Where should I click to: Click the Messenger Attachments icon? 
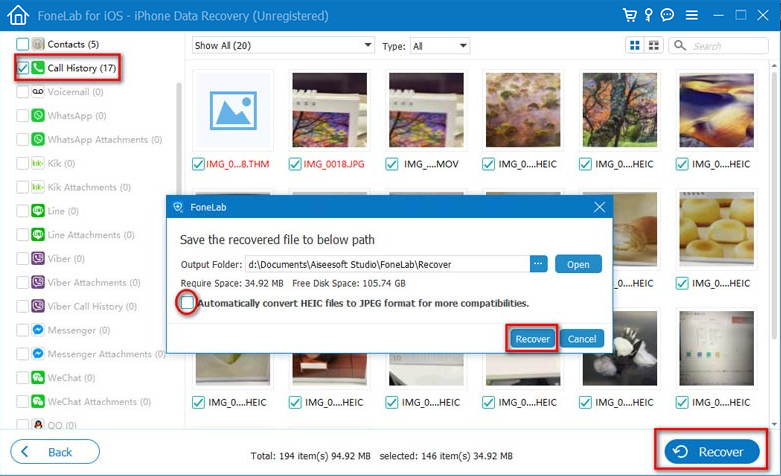tap(38, 354)
